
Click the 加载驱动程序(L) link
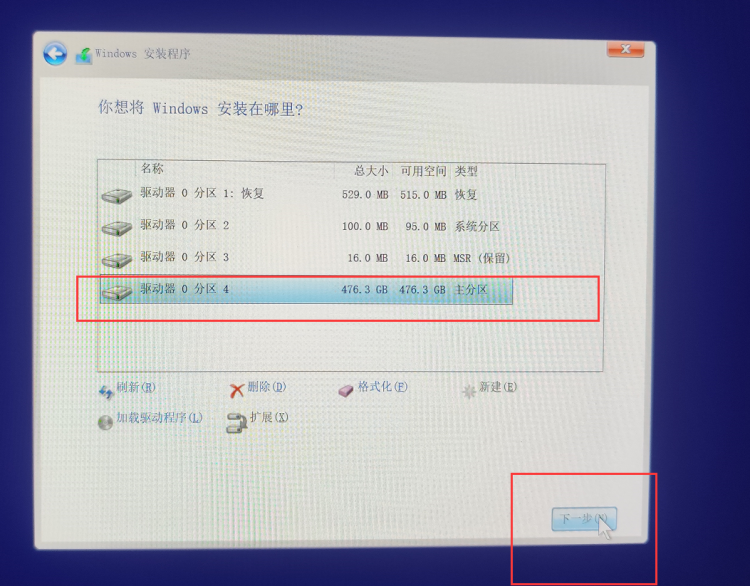[159, 418]
